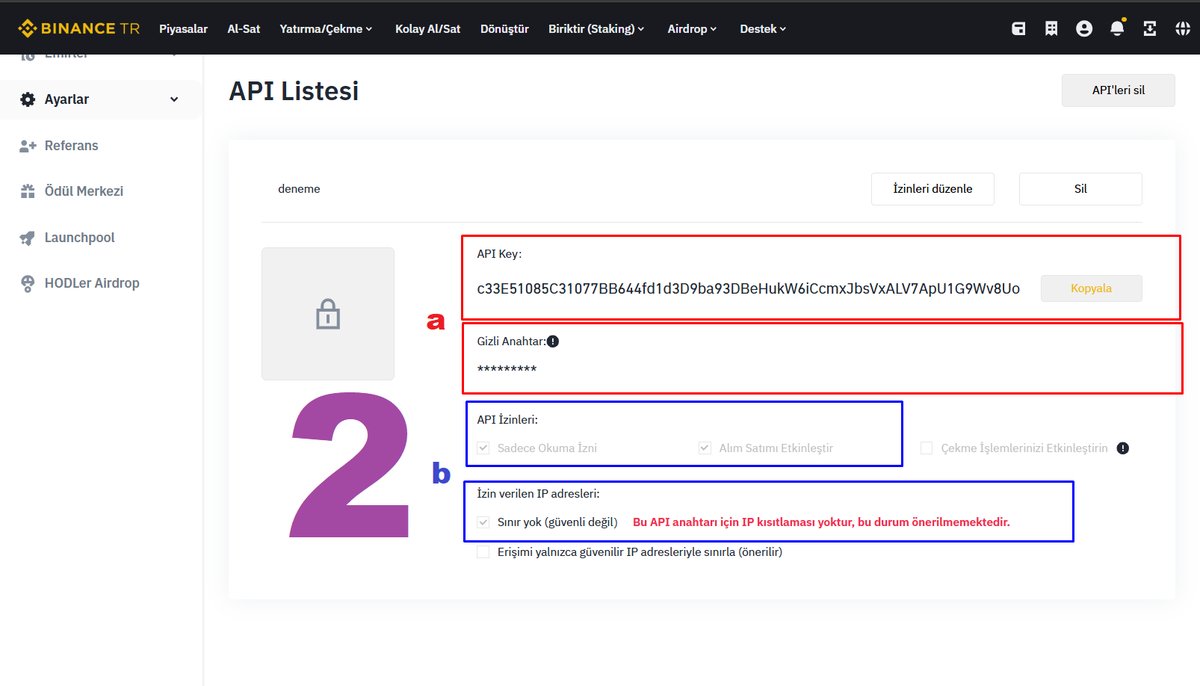Image resolution: width=1200 pixels, height=686 pixels.
Task: Open the orders receipt icon in the header
Action: tap(1052, 29)
